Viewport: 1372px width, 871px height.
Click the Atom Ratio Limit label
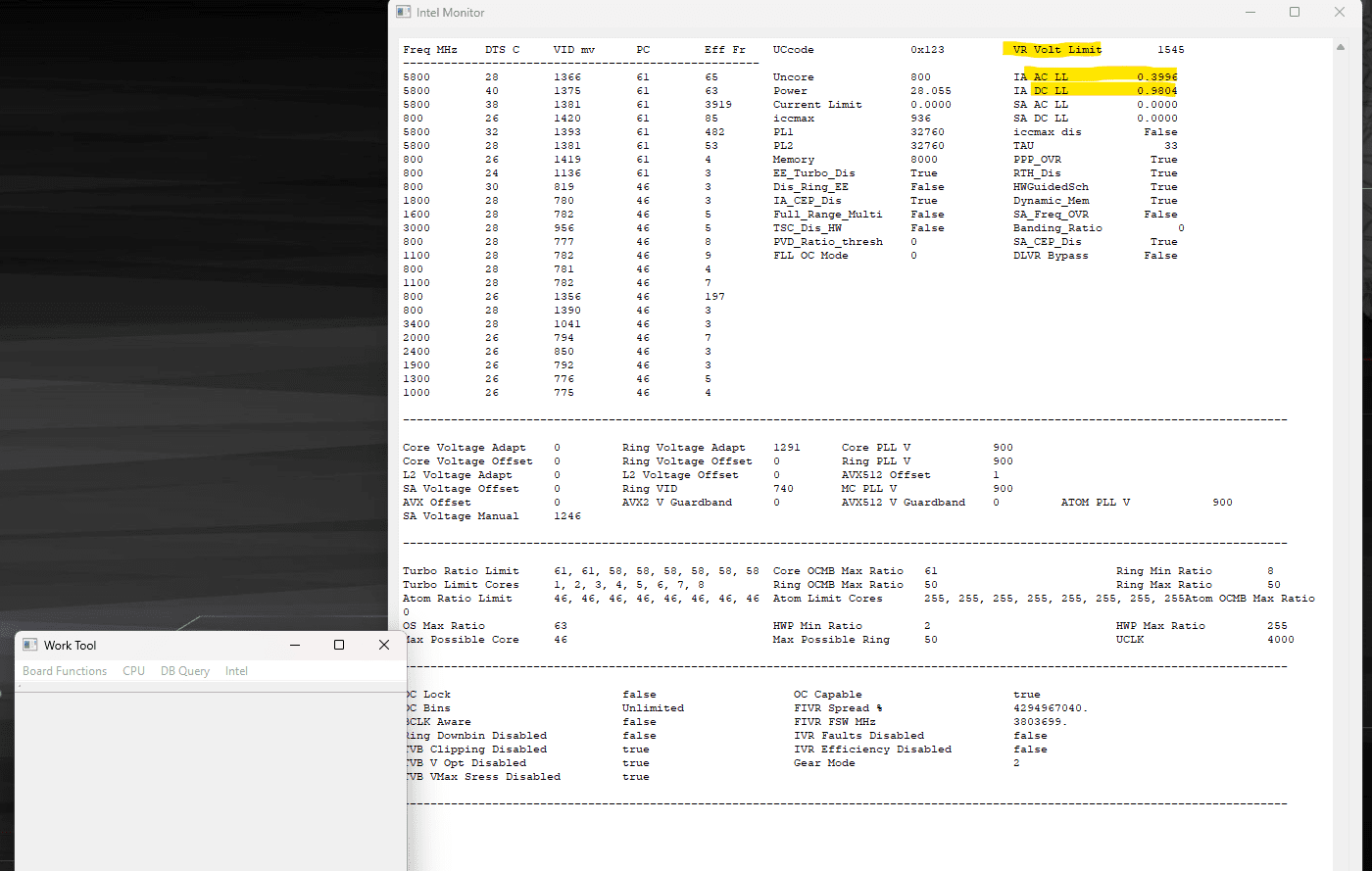pos(458,598)
